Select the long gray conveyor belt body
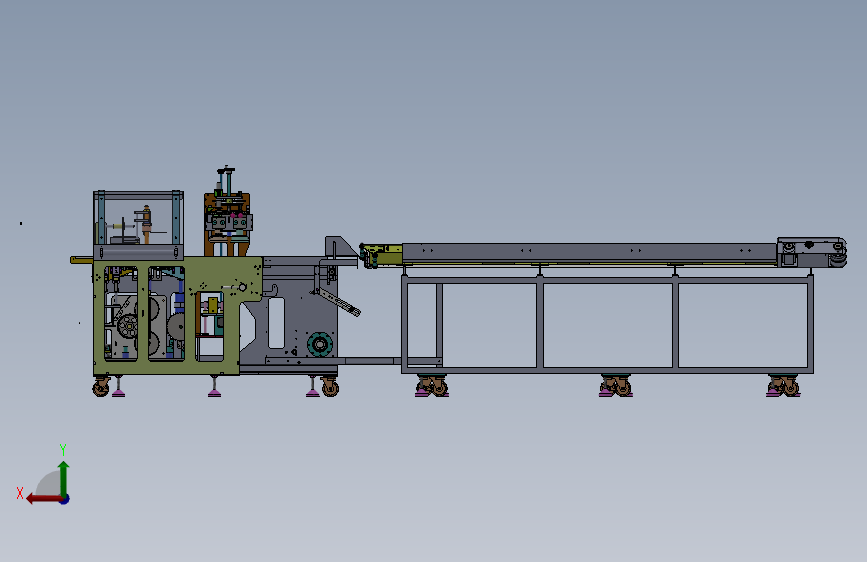This screenshot has width=867, height=562. pos(589,252)
